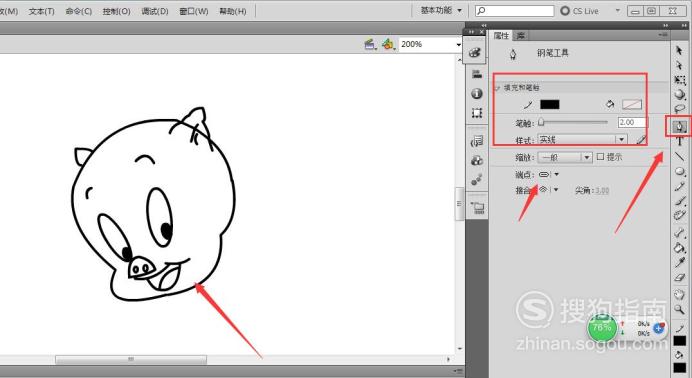Select the Hand tool
This screenshot has width=692, height=378.
[680, 294]
